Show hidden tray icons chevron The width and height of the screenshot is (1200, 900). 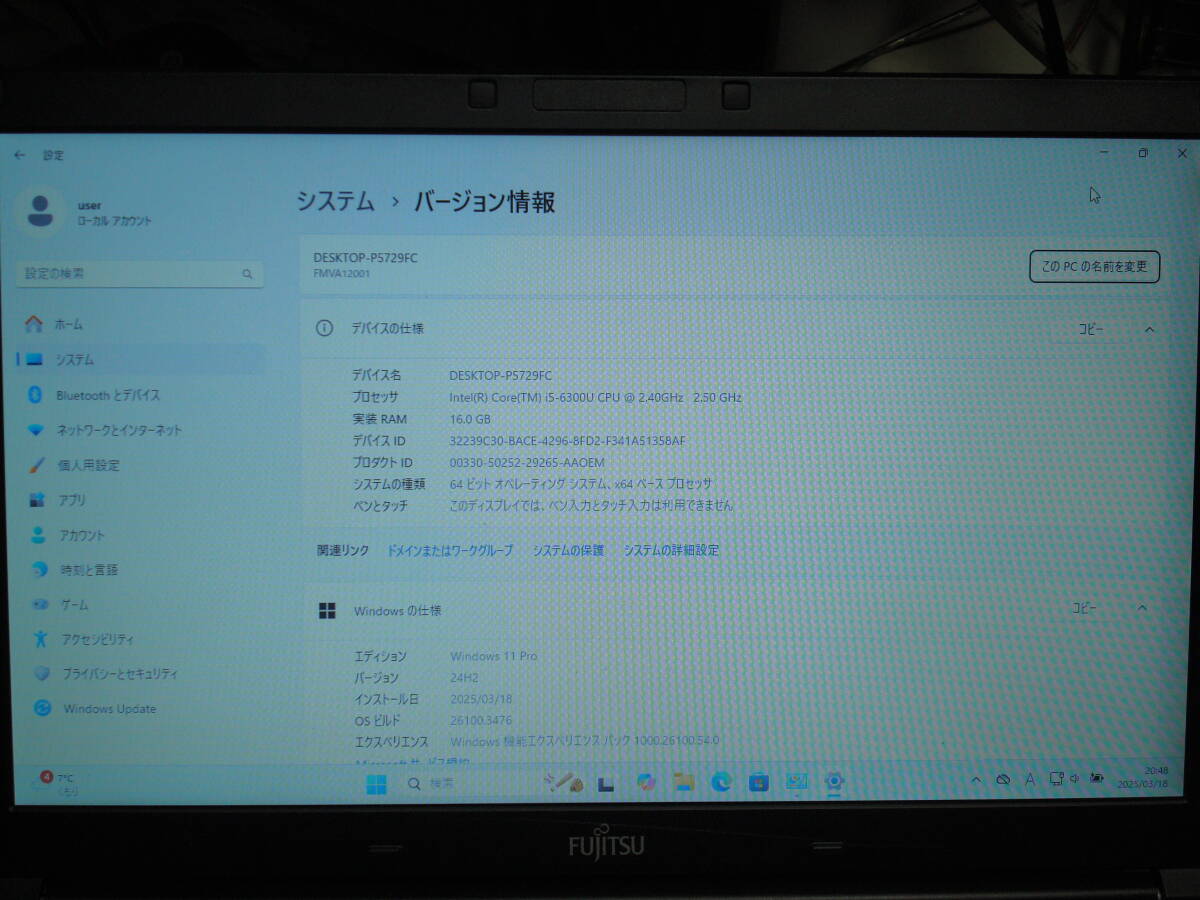(976, 780)
